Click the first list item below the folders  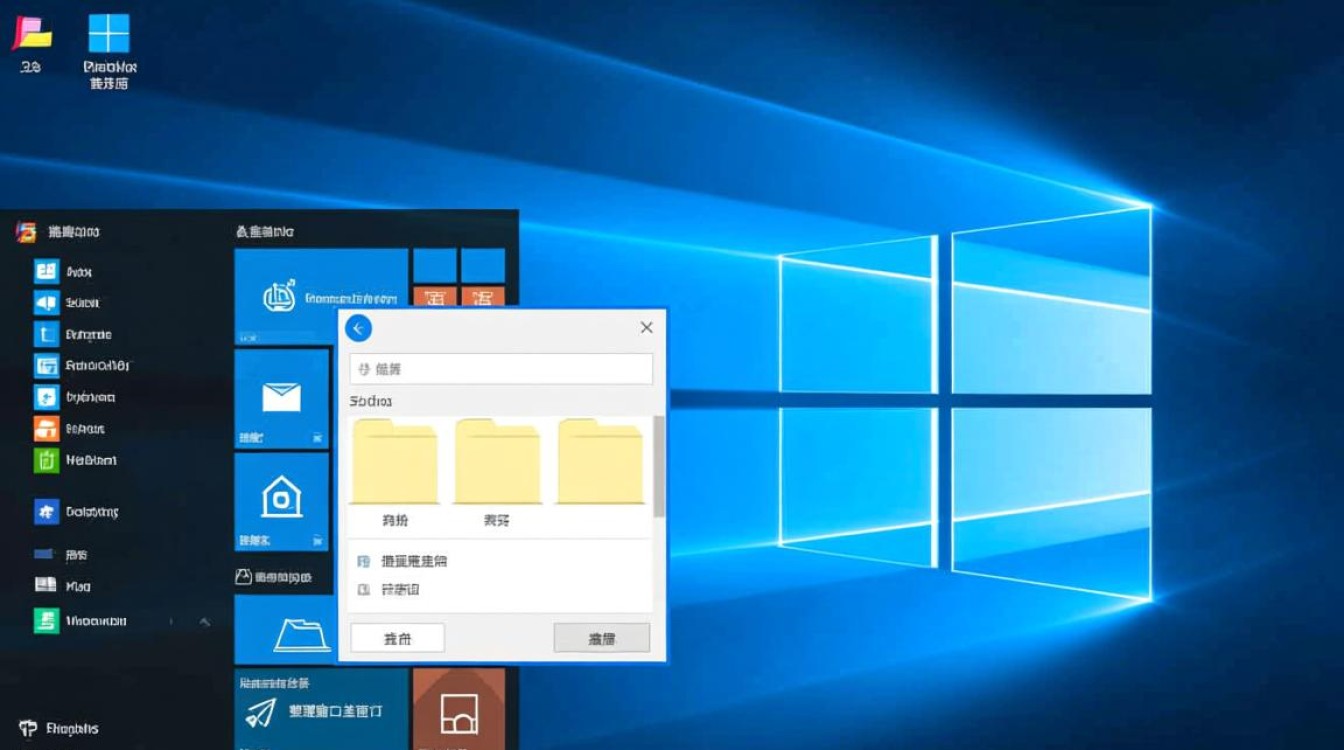pos(412,561)
